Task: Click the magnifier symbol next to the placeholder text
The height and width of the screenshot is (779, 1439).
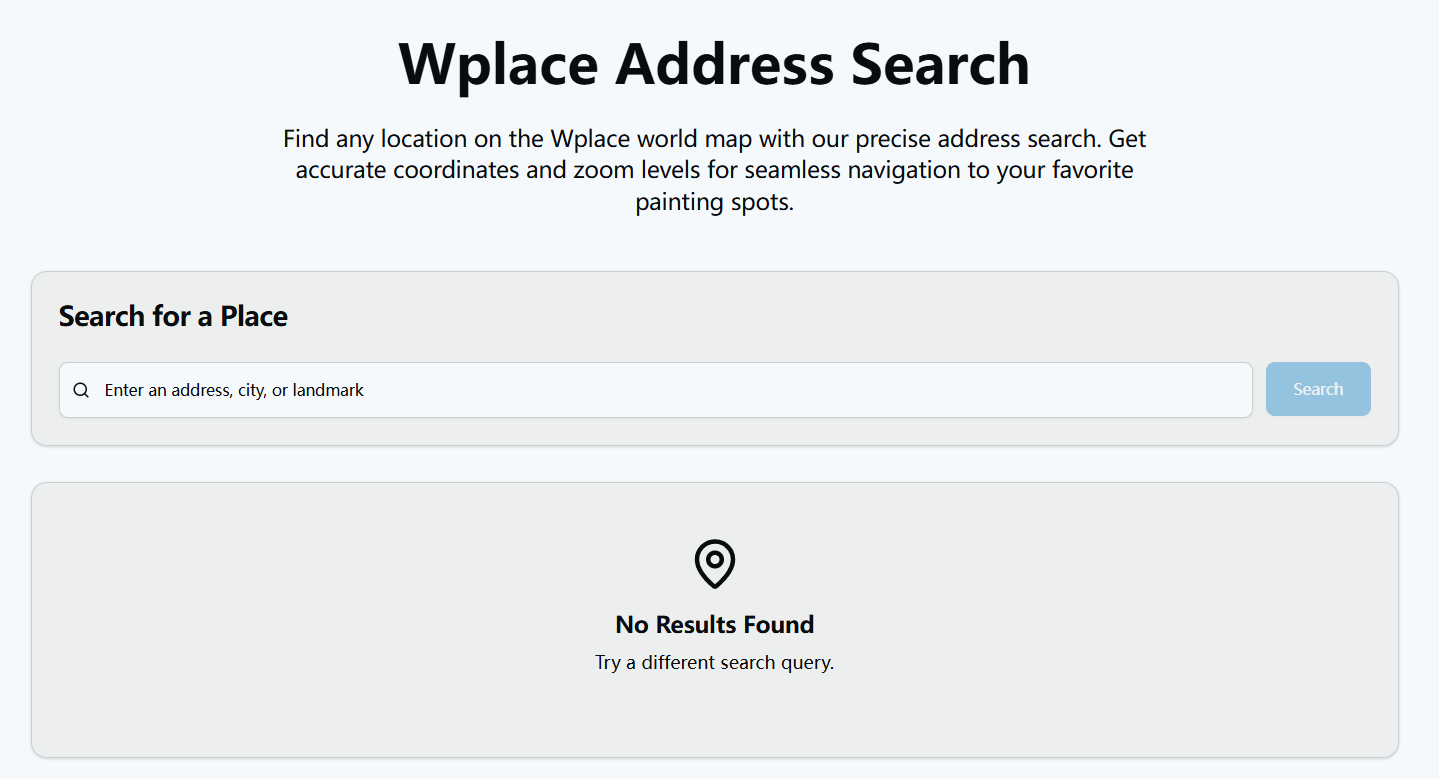Action: (x=81, y=390)
